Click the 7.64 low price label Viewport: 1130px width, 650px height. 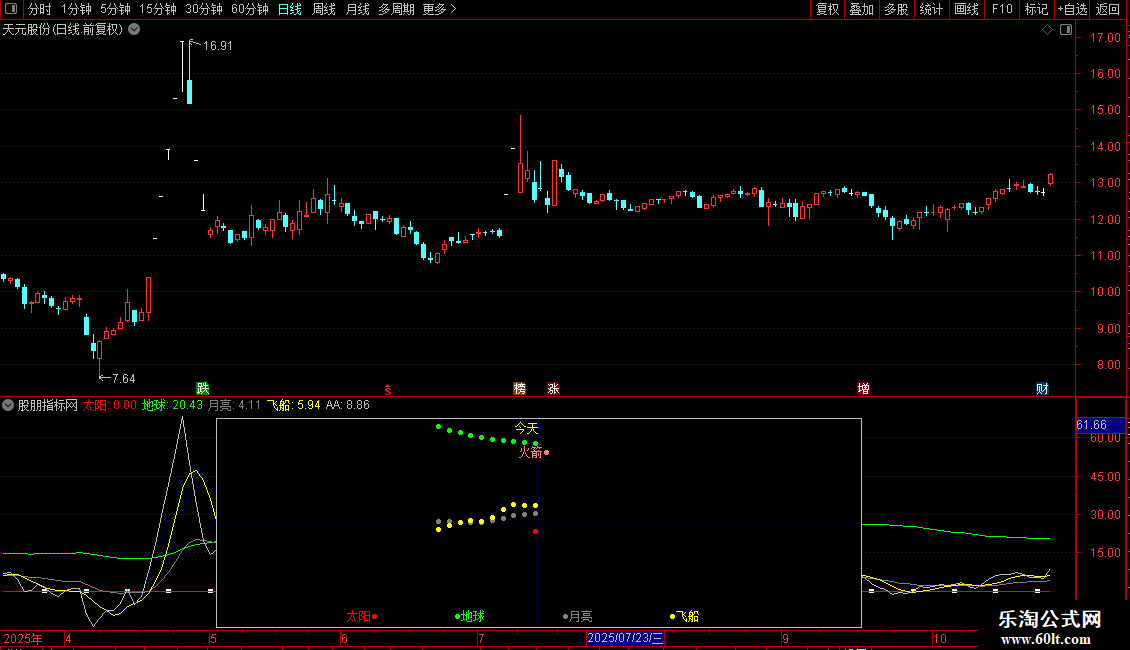point(123,378)
